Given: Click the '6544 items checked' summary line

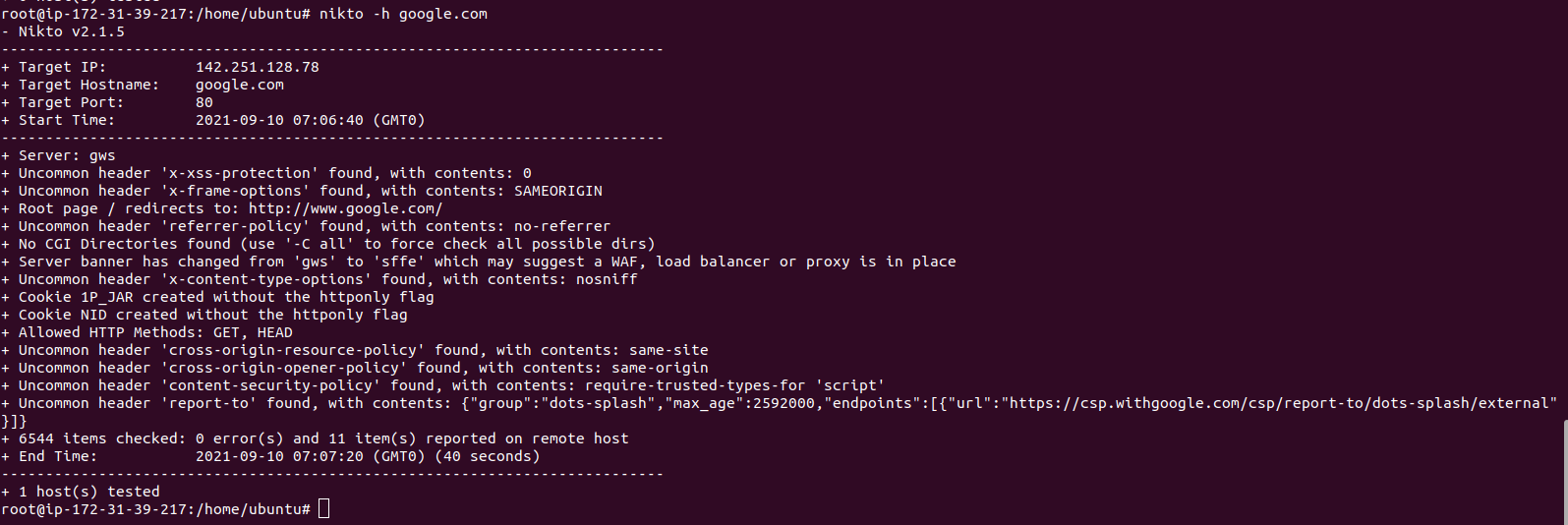Looking at the screenshot, I should click(x=315, y=438).
